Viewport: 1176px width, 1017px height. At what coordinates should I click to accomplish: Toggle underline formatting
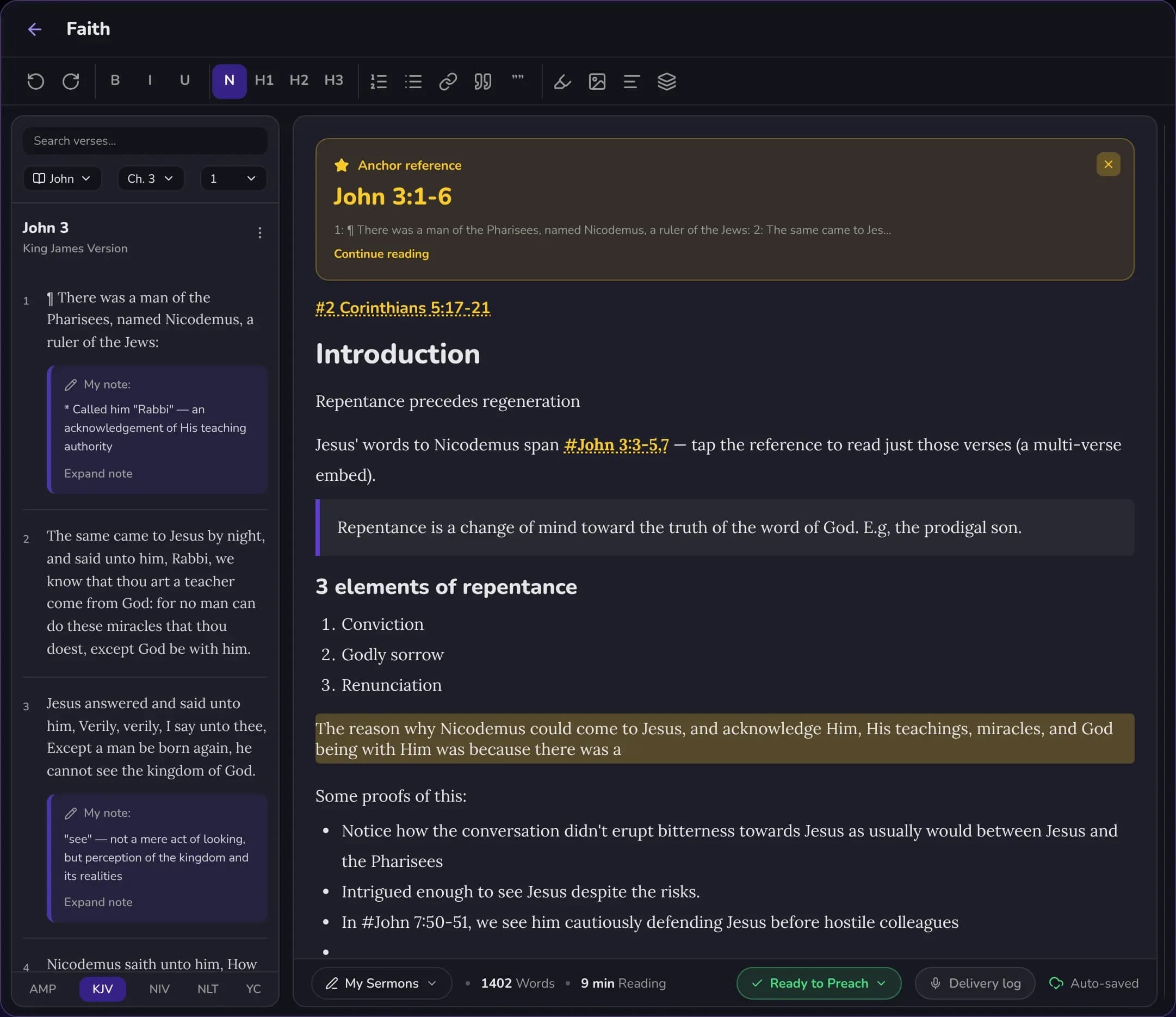(184, 80)
